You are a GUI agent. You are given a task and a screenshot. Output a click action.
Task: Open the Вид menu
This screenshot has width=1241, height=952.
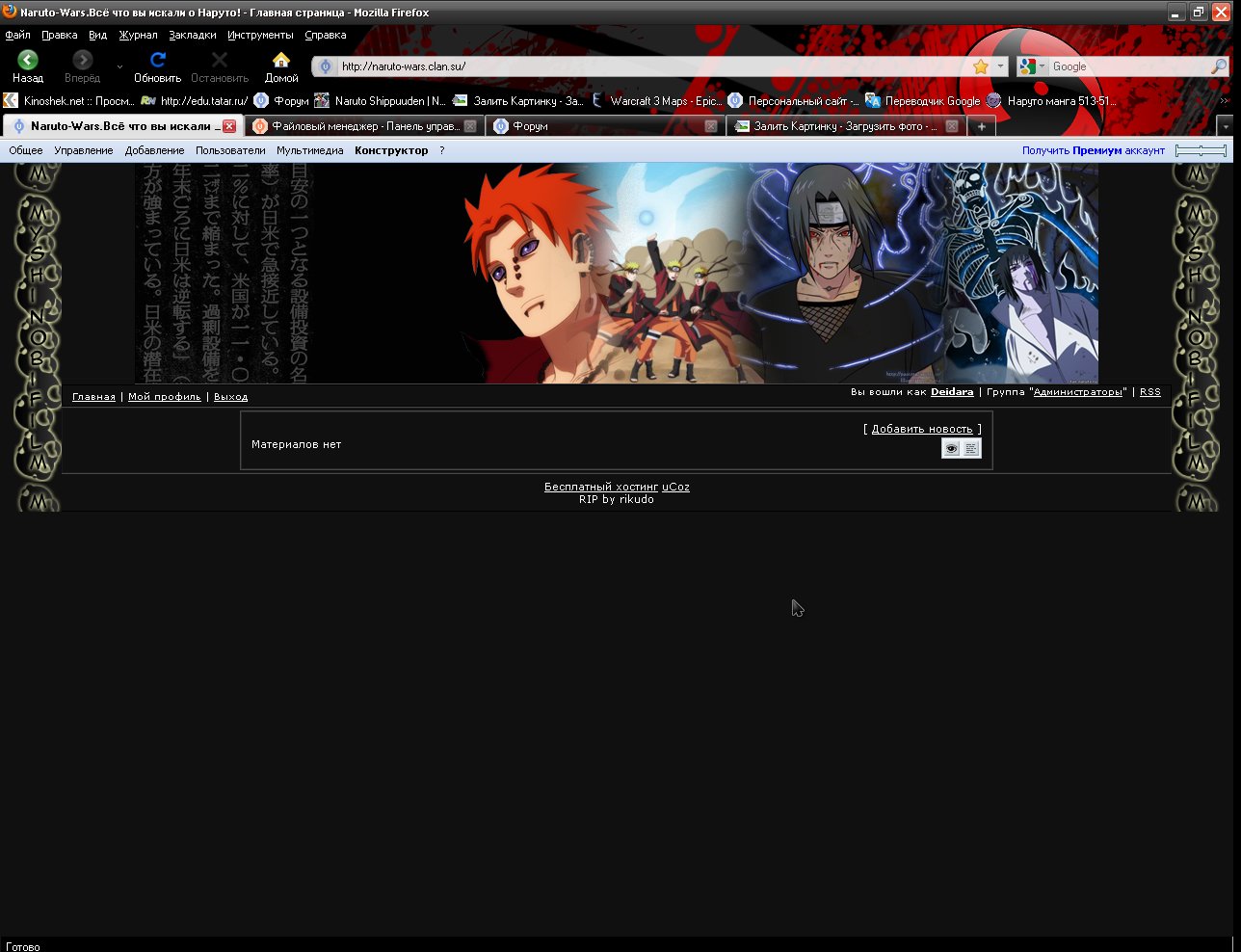coord(97,35)
